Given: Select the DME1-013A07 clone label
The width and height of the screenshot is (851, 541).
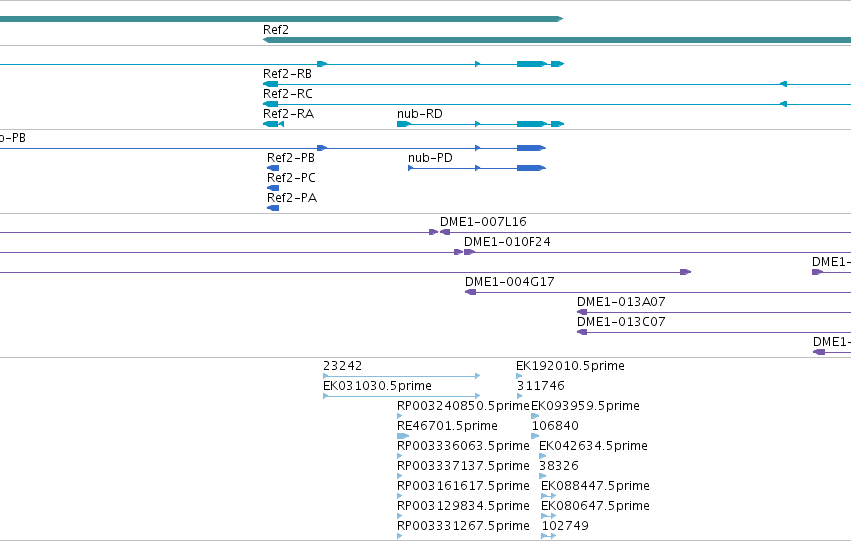Looking at the screenshot, I should pyautogui.click(x=621, y=302).
